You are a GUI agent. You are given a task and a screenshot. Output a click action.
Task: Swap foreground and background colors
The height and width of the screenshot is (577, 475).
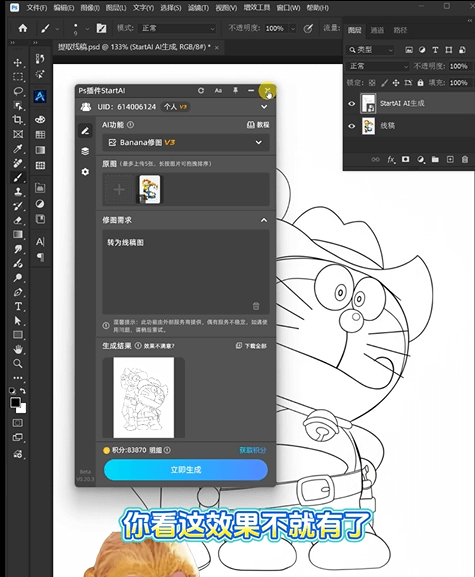(x=23, y=391)
